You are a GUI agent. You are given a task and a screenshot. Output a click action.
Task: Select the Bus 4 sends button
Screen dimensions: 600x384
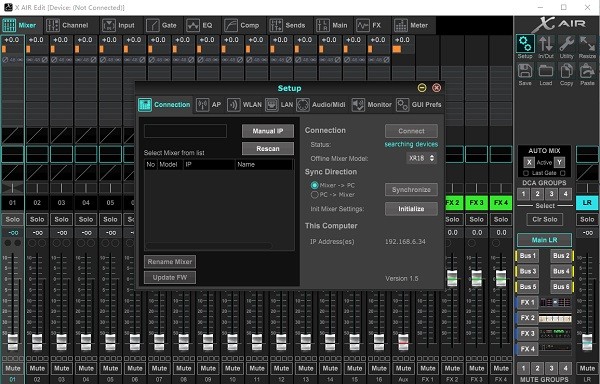(x=561, y=271)
